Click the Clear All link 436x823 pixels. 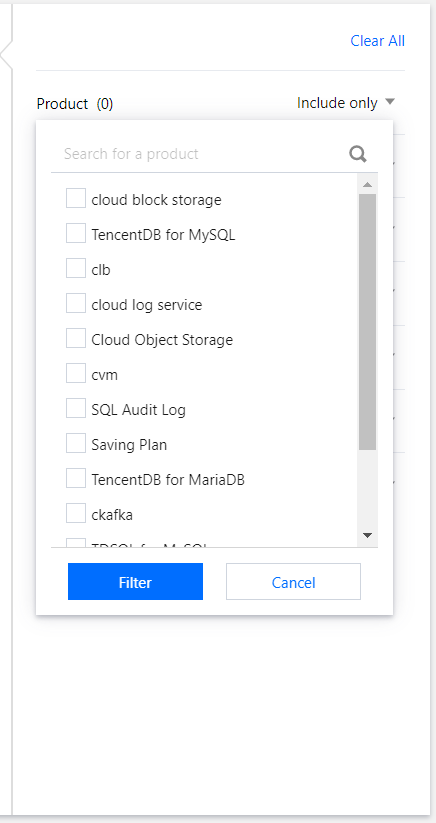pos(377,41)
